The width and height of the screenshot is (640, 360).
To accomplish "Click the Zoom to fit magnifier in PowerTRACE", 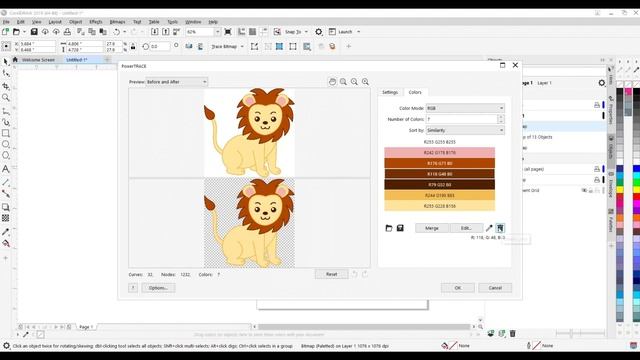I will coord(365,82).
